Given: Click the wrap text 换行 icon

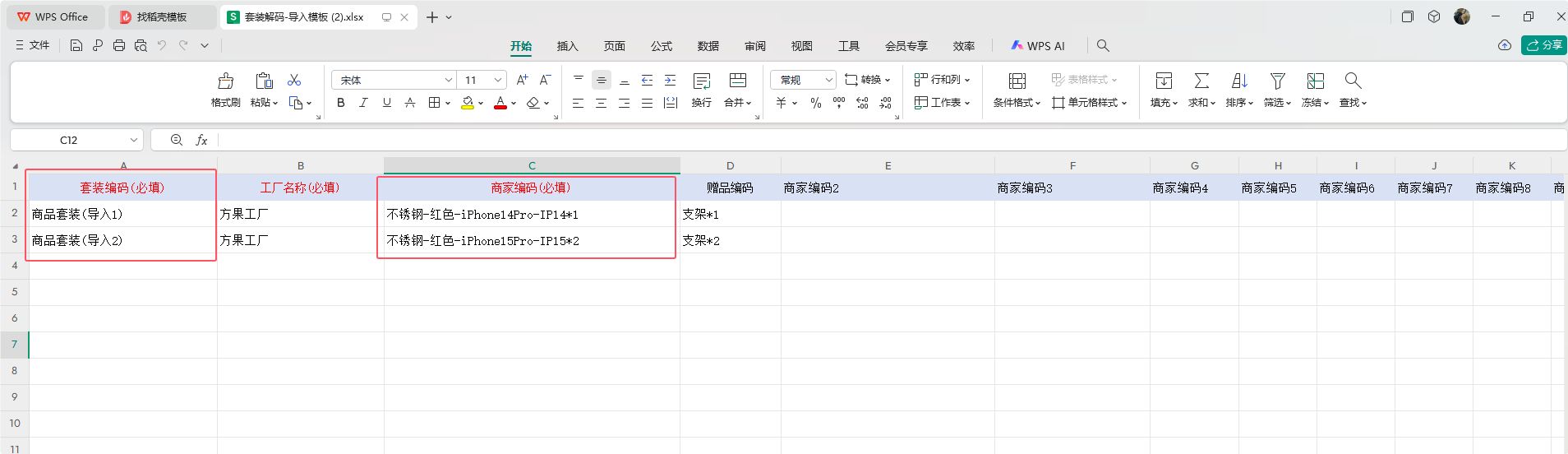Looking at the screenshot, I should coord(702,81).
